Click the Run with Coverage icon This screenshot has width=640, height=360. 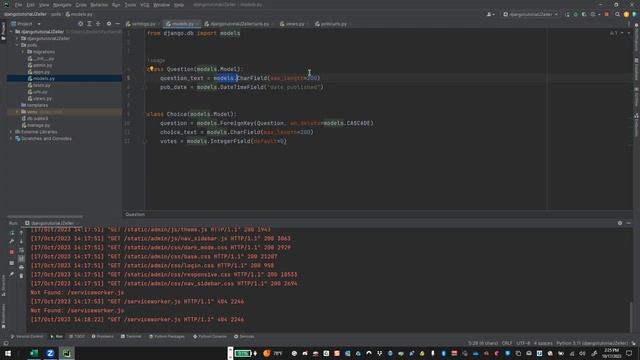coord(584,14)
